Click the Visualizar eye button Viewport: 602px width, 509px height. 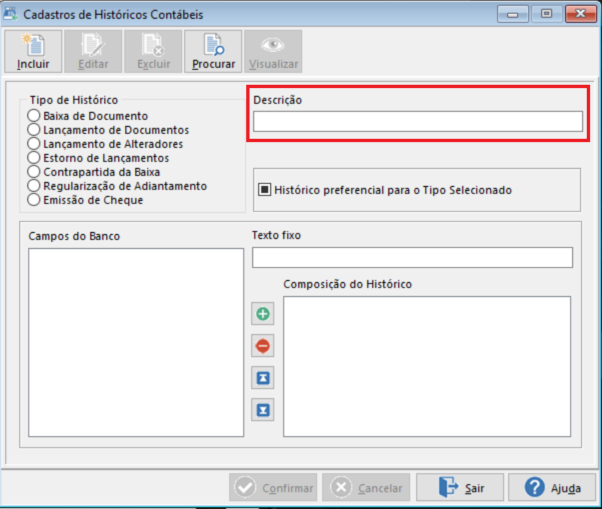pos(273,52)
